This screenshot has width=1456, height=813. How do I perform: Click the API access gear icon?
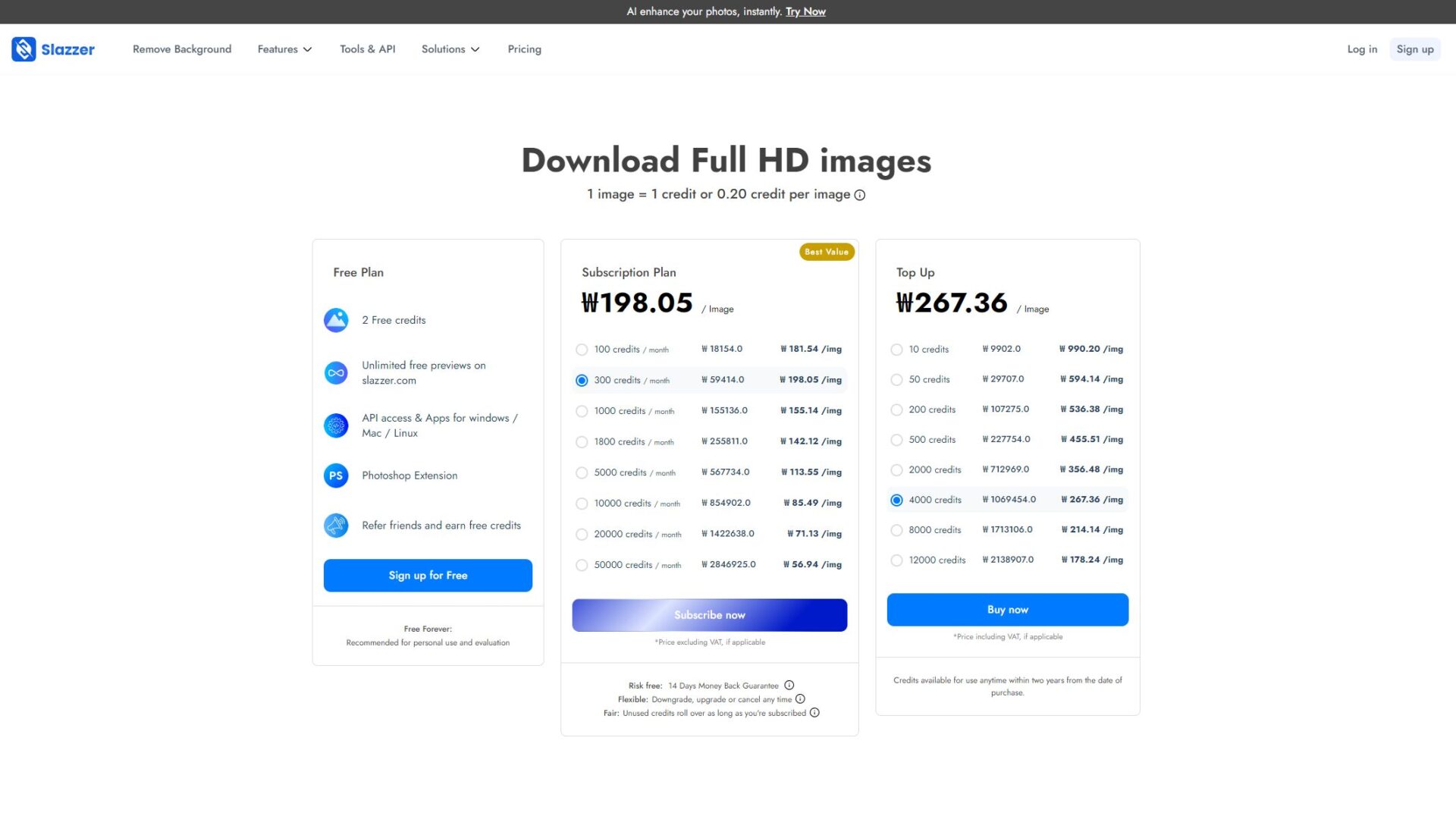[x=336, y=425]
